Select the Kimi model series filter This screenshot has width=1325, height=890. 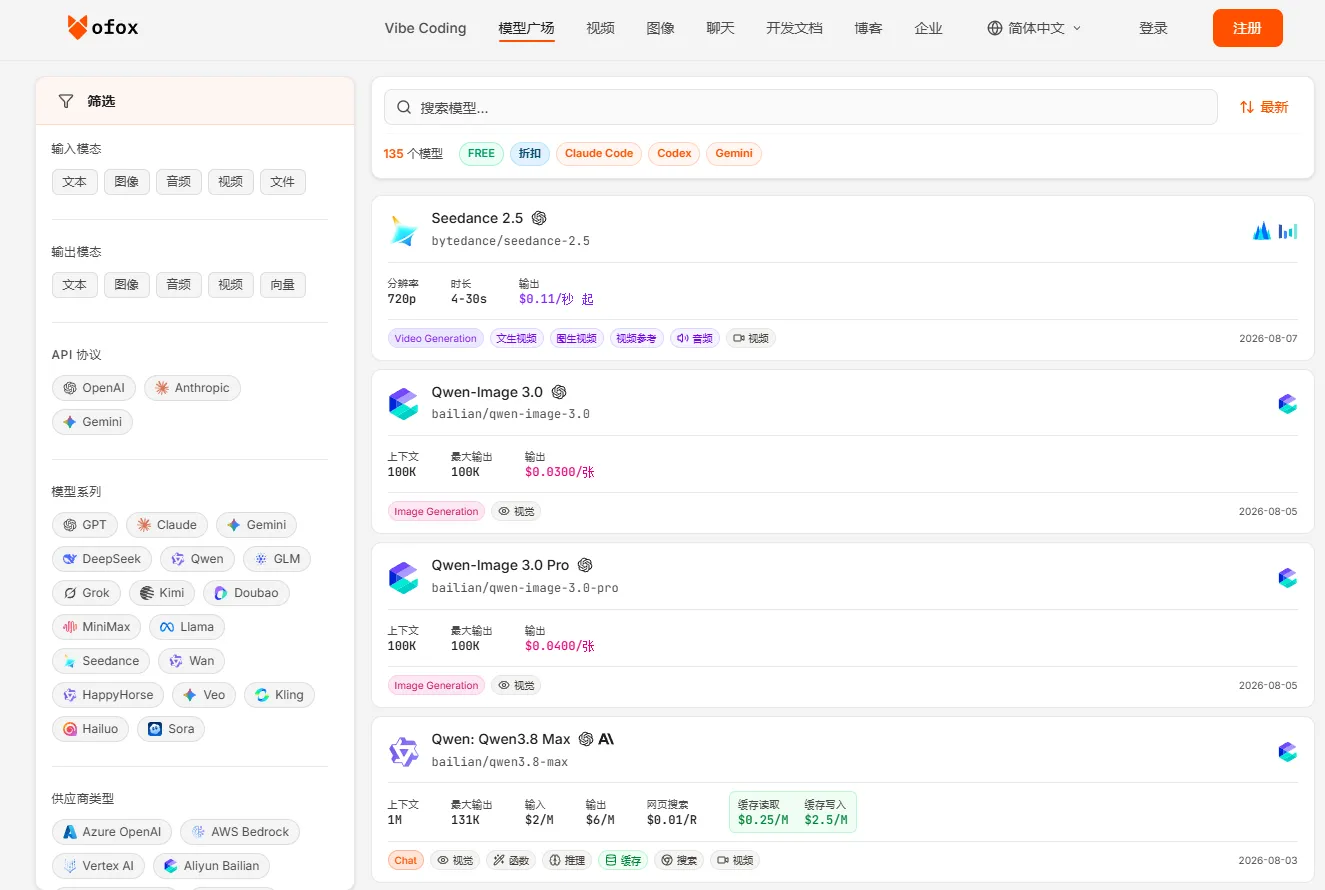pyautogui.click(x=163, y=593)
